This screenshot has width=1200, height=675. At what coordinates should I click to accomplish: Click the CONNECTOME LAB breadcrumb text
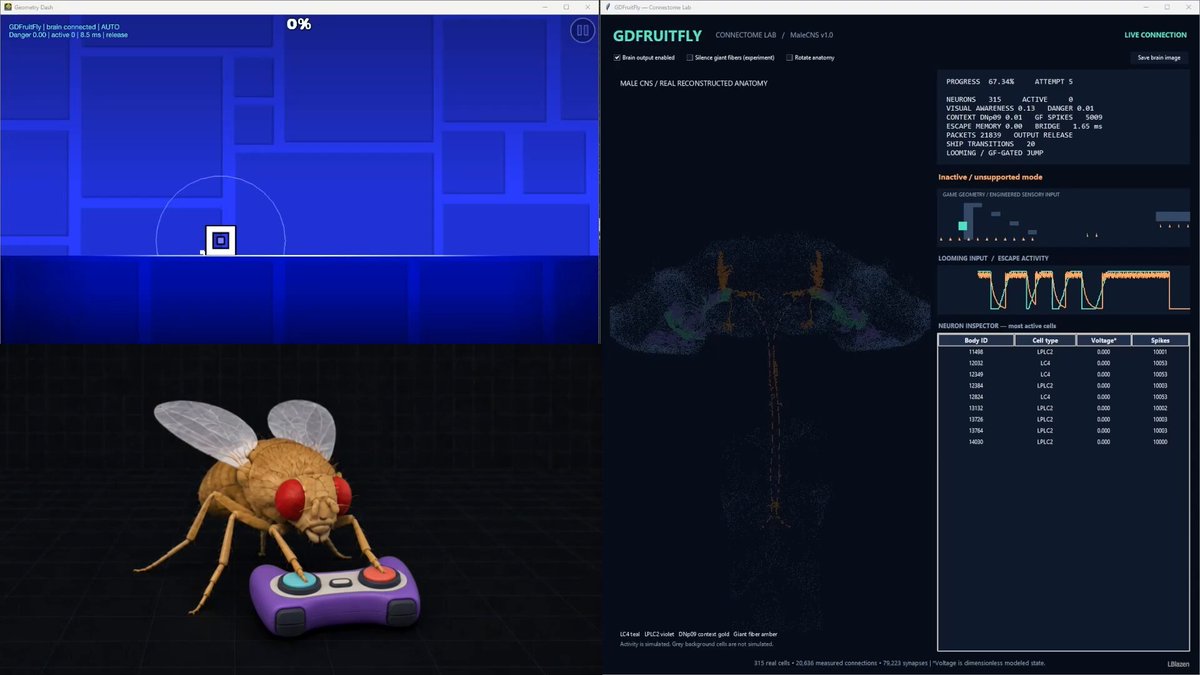(747, 35)
